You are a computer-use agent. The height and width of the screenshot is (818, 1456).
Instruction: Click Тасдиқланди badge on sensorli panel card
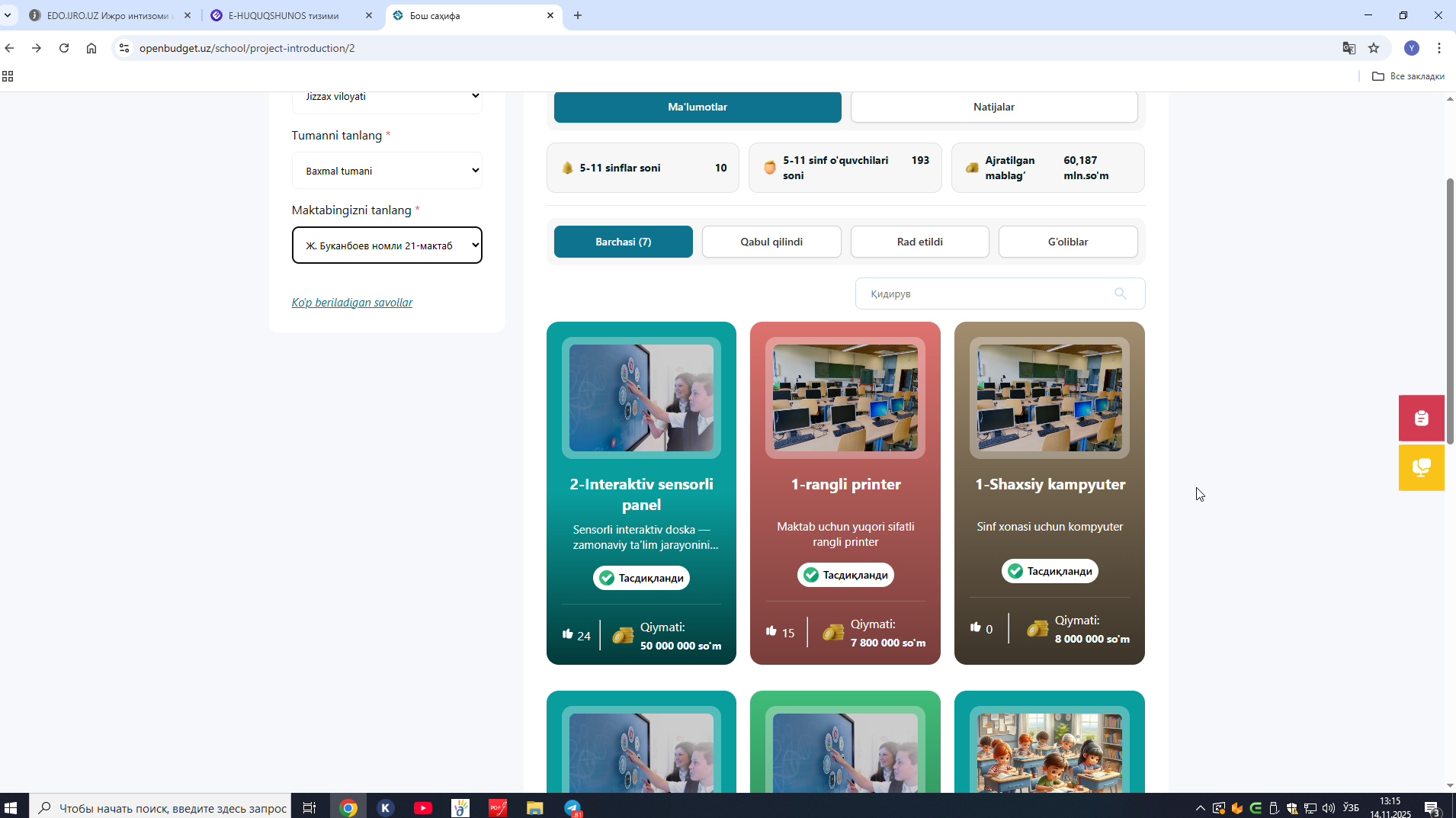pos(641,578)
